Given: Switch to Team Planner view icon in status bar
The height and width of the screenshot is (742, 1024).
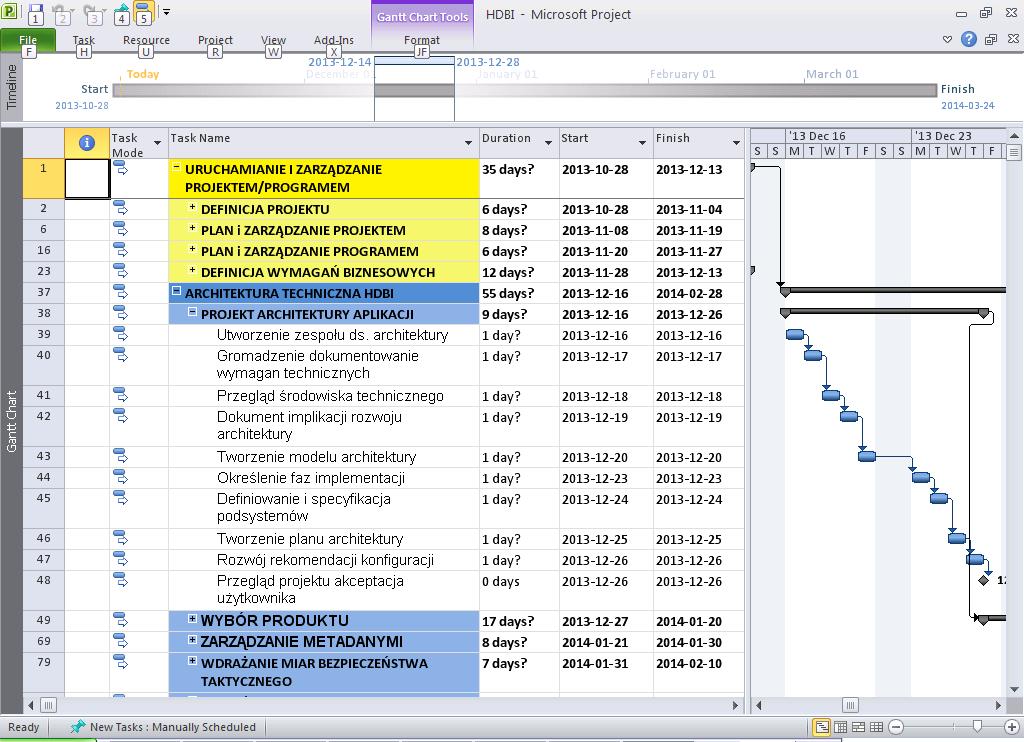Looking at the screenshot, I should pyautogui.click(x=859, y=727).
